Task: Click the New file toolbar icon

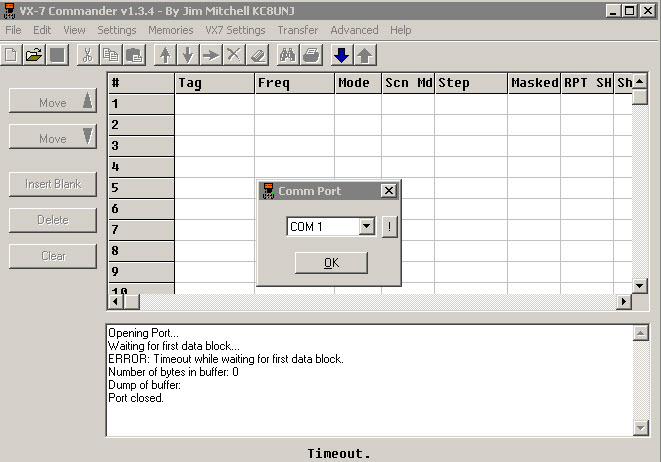Action: click(11, 55)
